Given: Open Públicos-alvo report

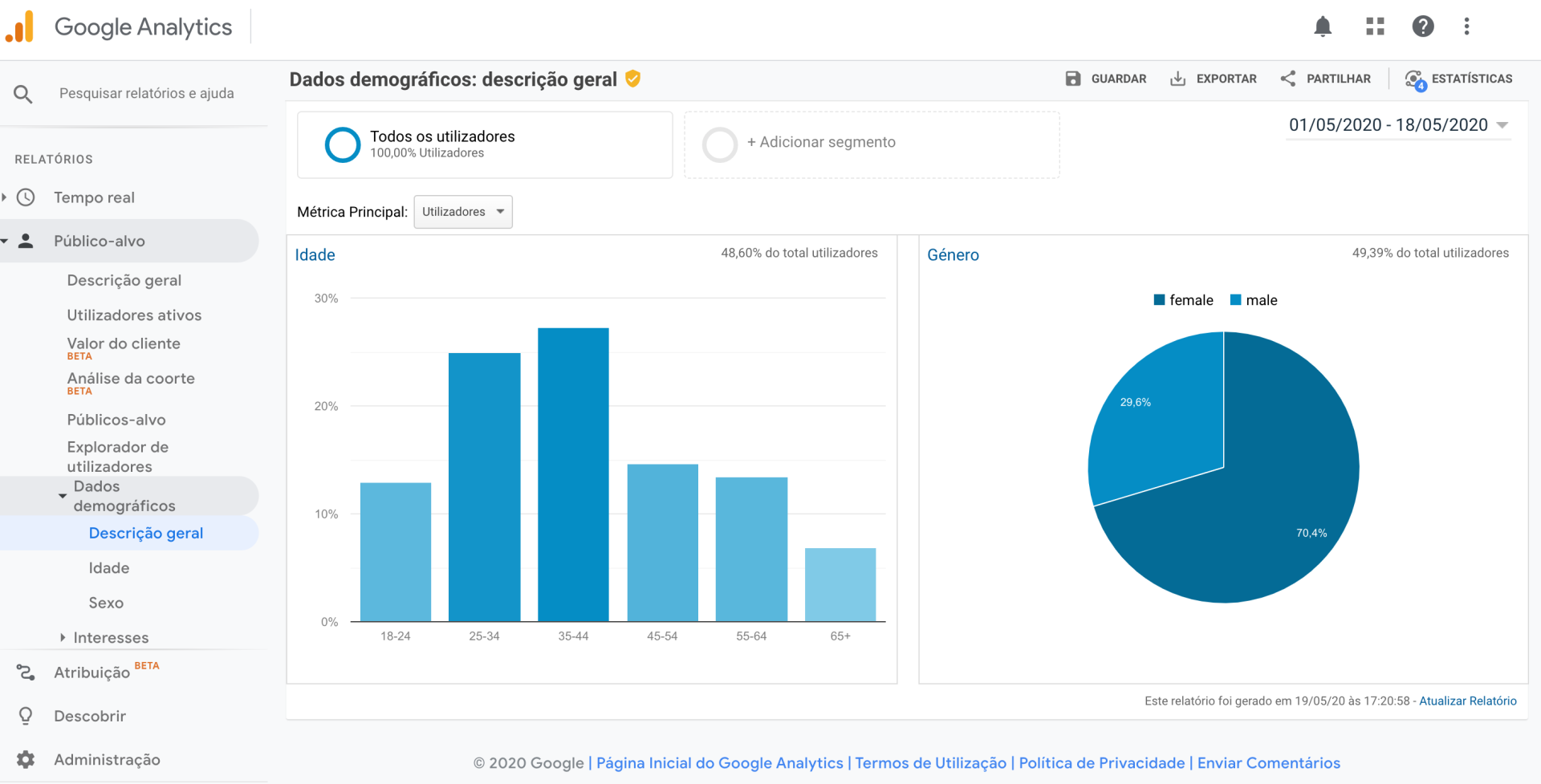Looking at the screenshot, I should [116, 420].
